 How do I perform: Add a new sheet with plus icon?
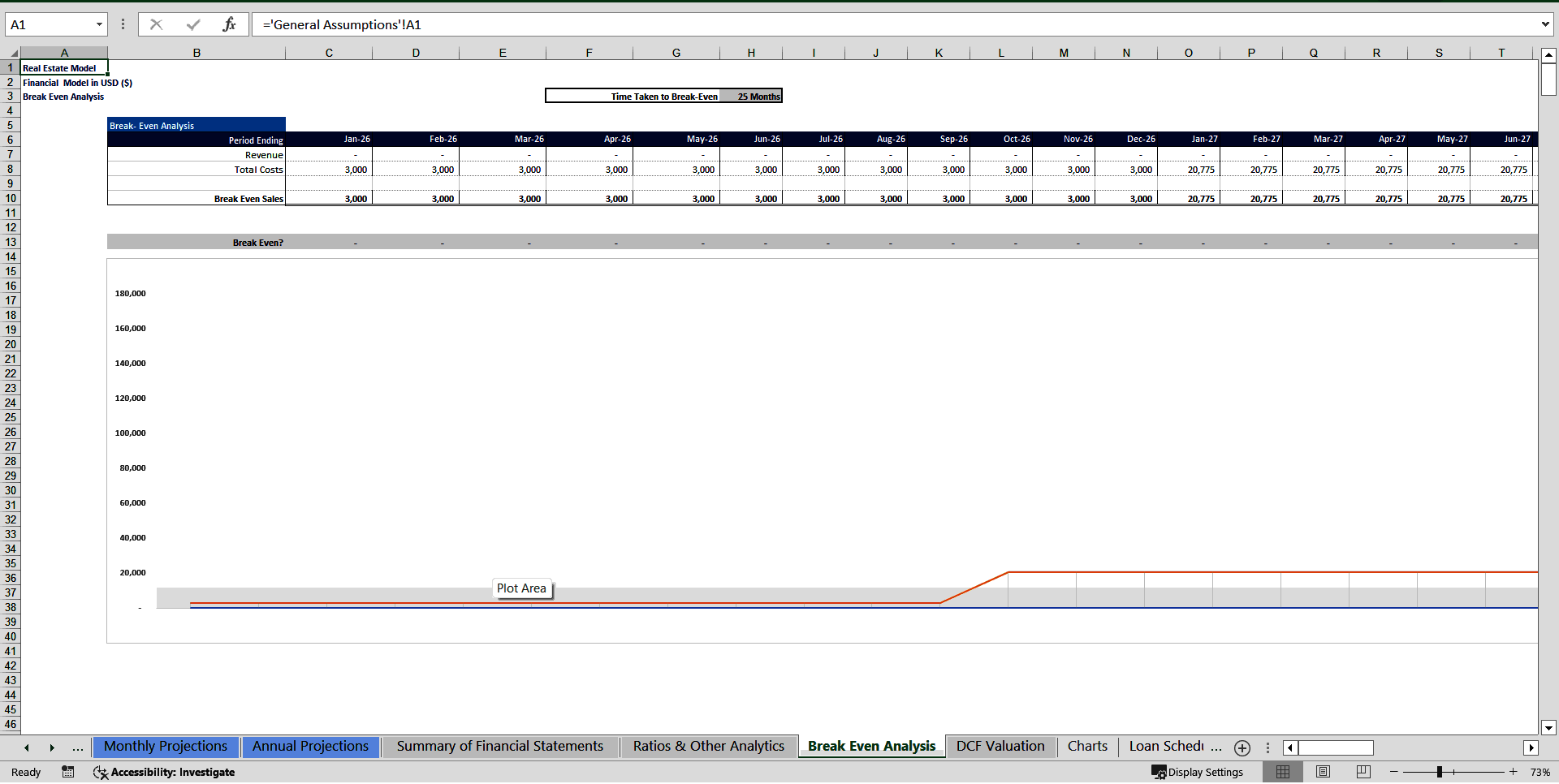pyautogui.click(x=1242, y=747)
